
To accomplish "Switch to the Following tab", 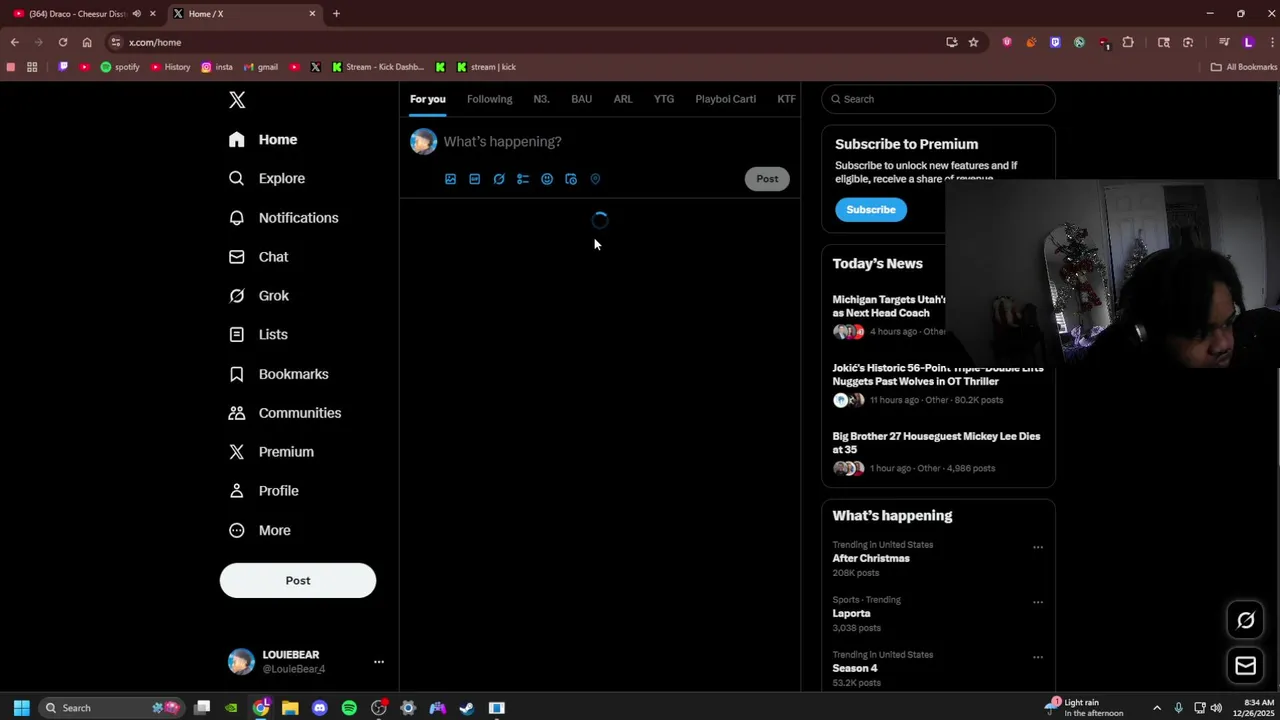I will [x=489, y=99].
